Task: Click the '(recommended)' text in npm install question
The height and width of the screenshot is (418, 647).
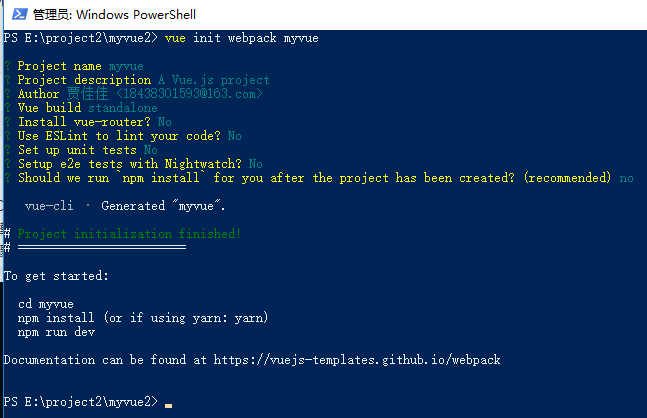Action: 567,178
